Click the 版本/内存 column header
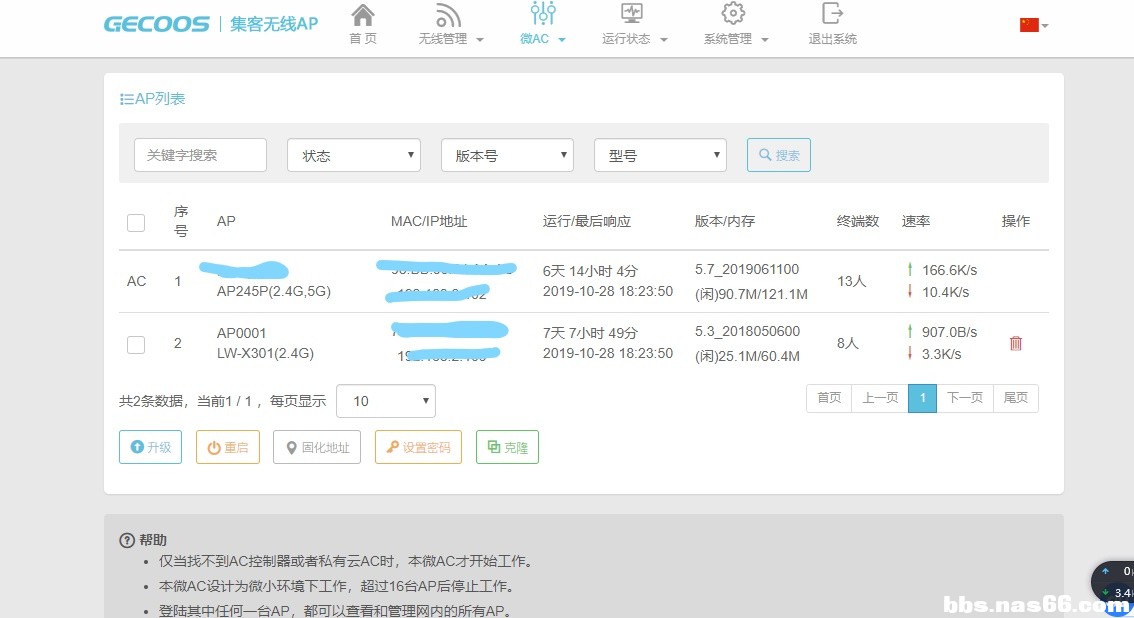The image size is (1134, 618). pos(725,221)
